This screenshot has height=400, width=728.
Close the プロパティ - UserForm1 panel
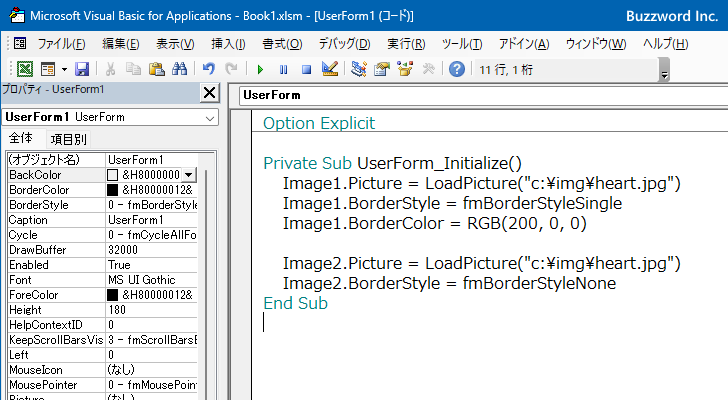(209, 93)
